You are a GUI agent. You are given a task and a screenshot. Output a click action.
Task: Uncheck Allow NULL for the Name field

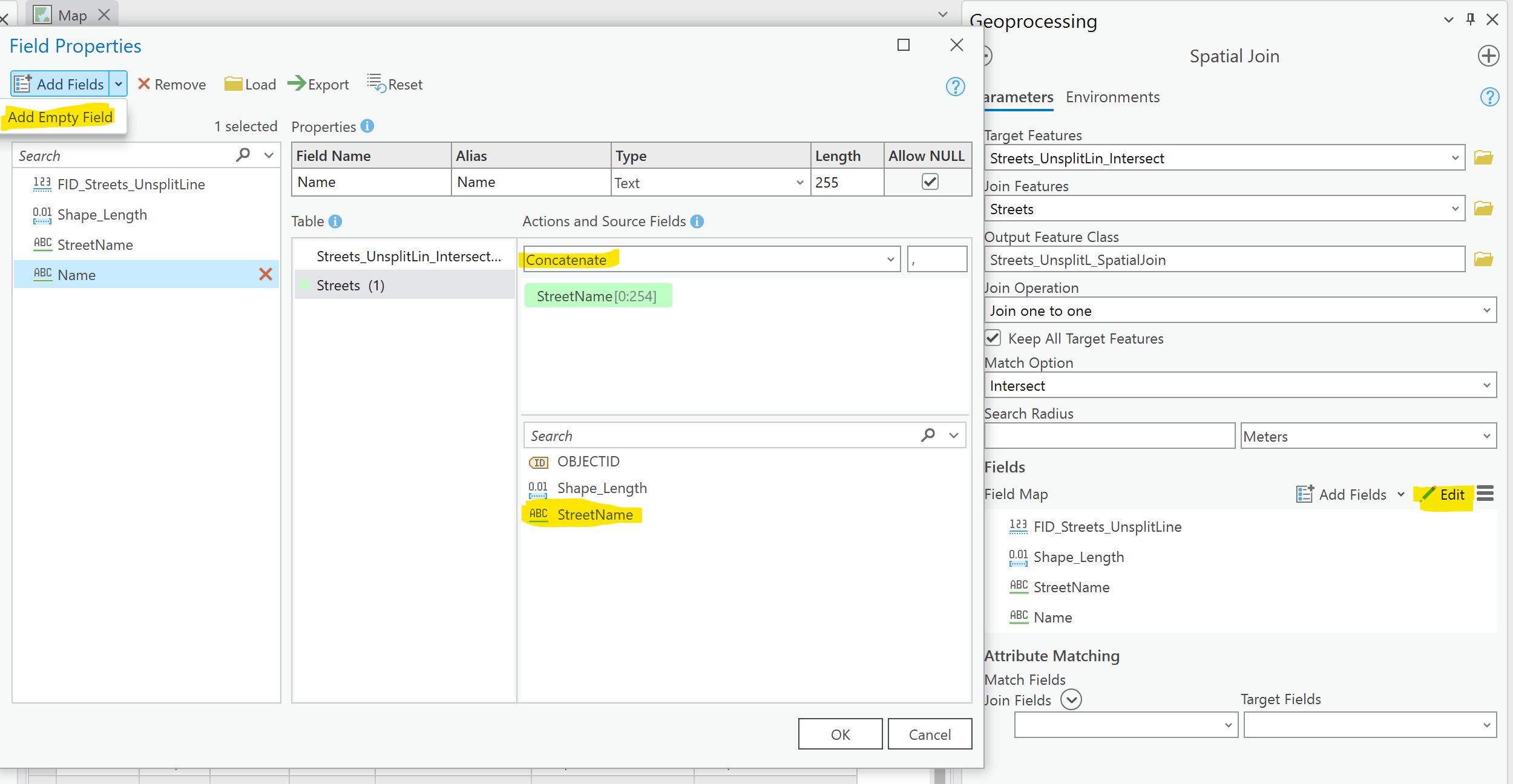tap(930, 181)
